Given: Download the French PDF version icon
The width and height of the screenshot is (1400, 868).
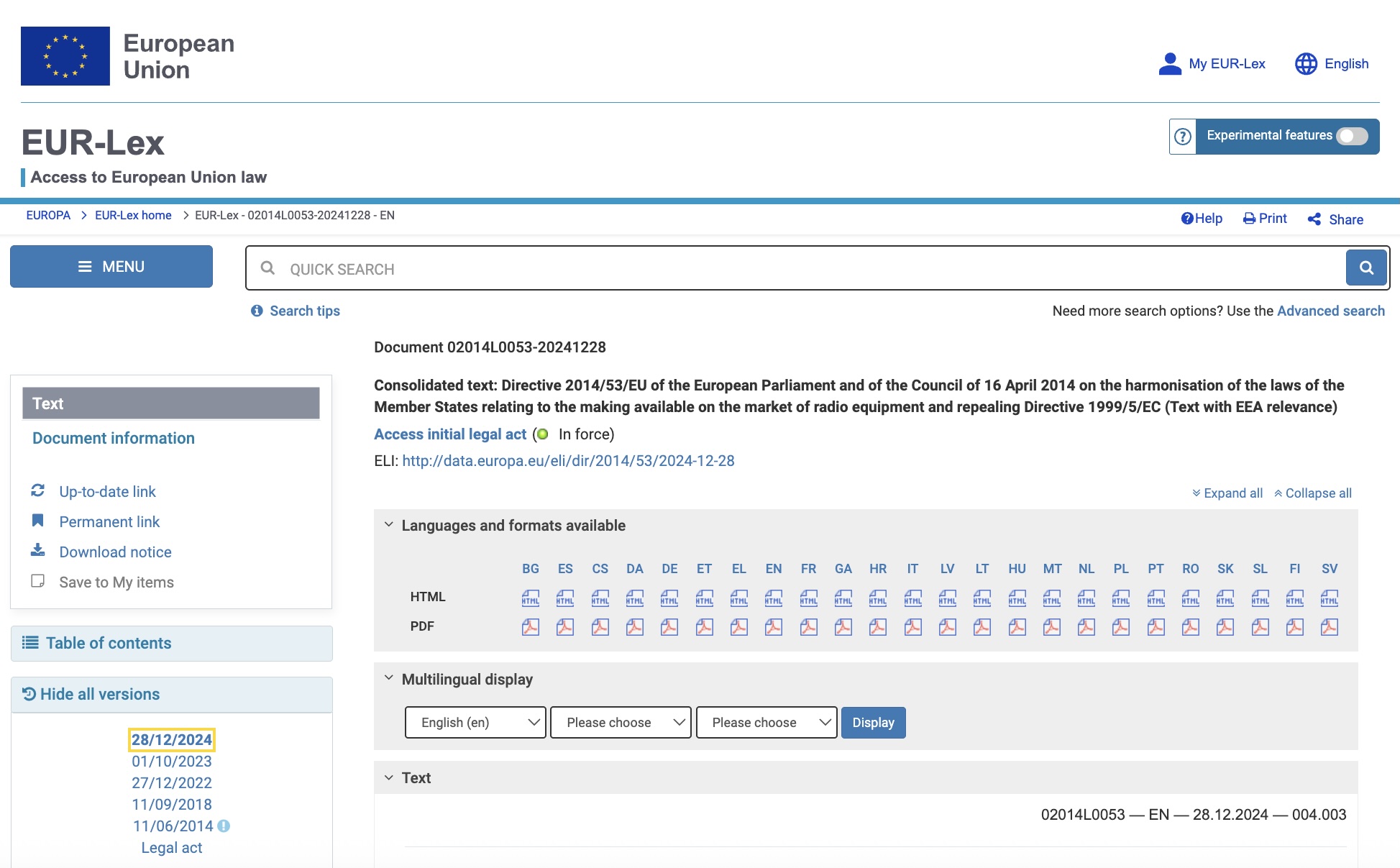Looking at the screenshot, I should tap(808, 627).
